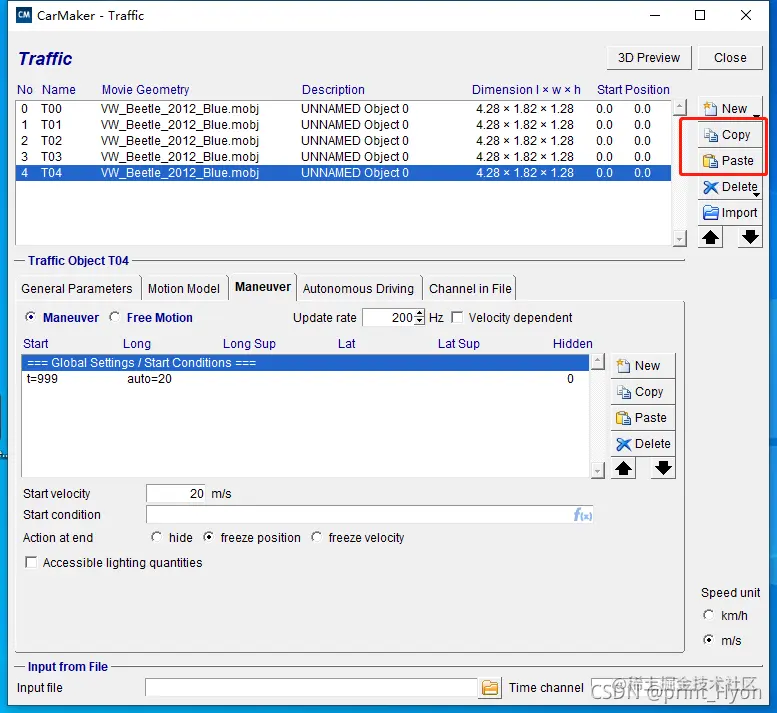Click the CarMaker CM title bar icon
The height and width of the screenshot is (713, 777).
click(24, 15)
